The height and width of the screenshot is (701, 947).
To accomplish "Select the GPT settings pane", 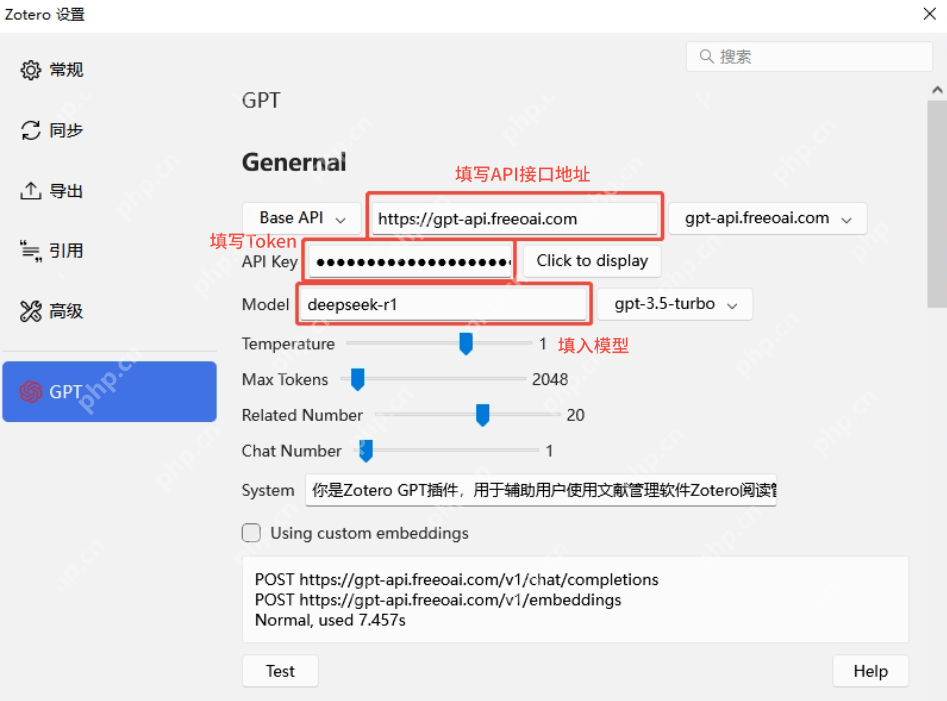I will [109, 392].
